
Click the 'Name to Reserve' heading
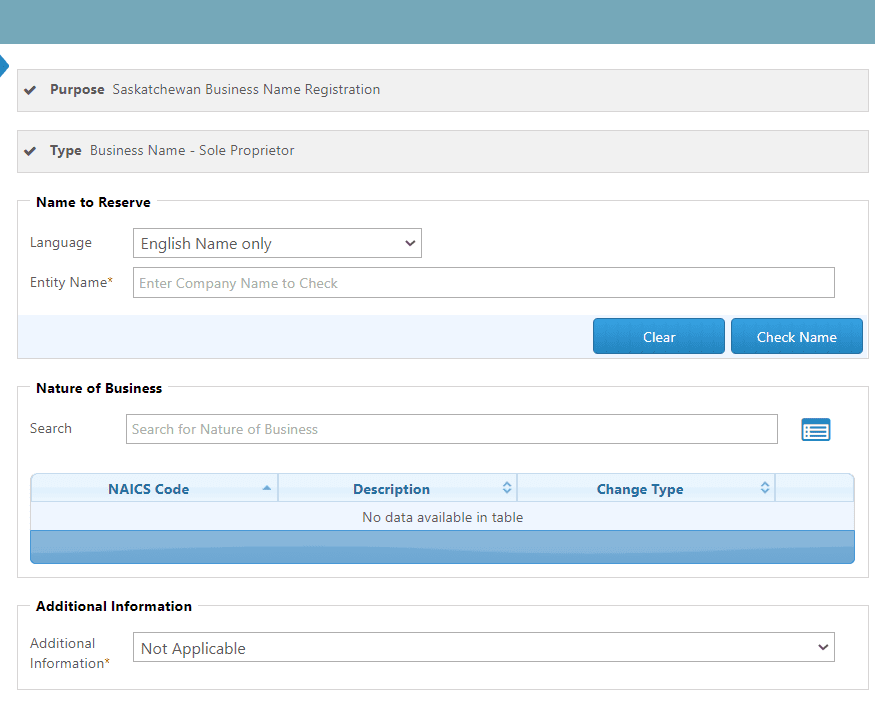[93, 202]
